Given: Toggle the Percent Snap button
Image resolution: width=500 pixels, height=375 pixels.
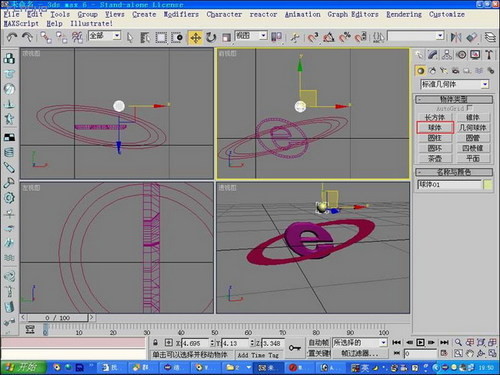Looking at the screenshot, I should pos(345,37).
